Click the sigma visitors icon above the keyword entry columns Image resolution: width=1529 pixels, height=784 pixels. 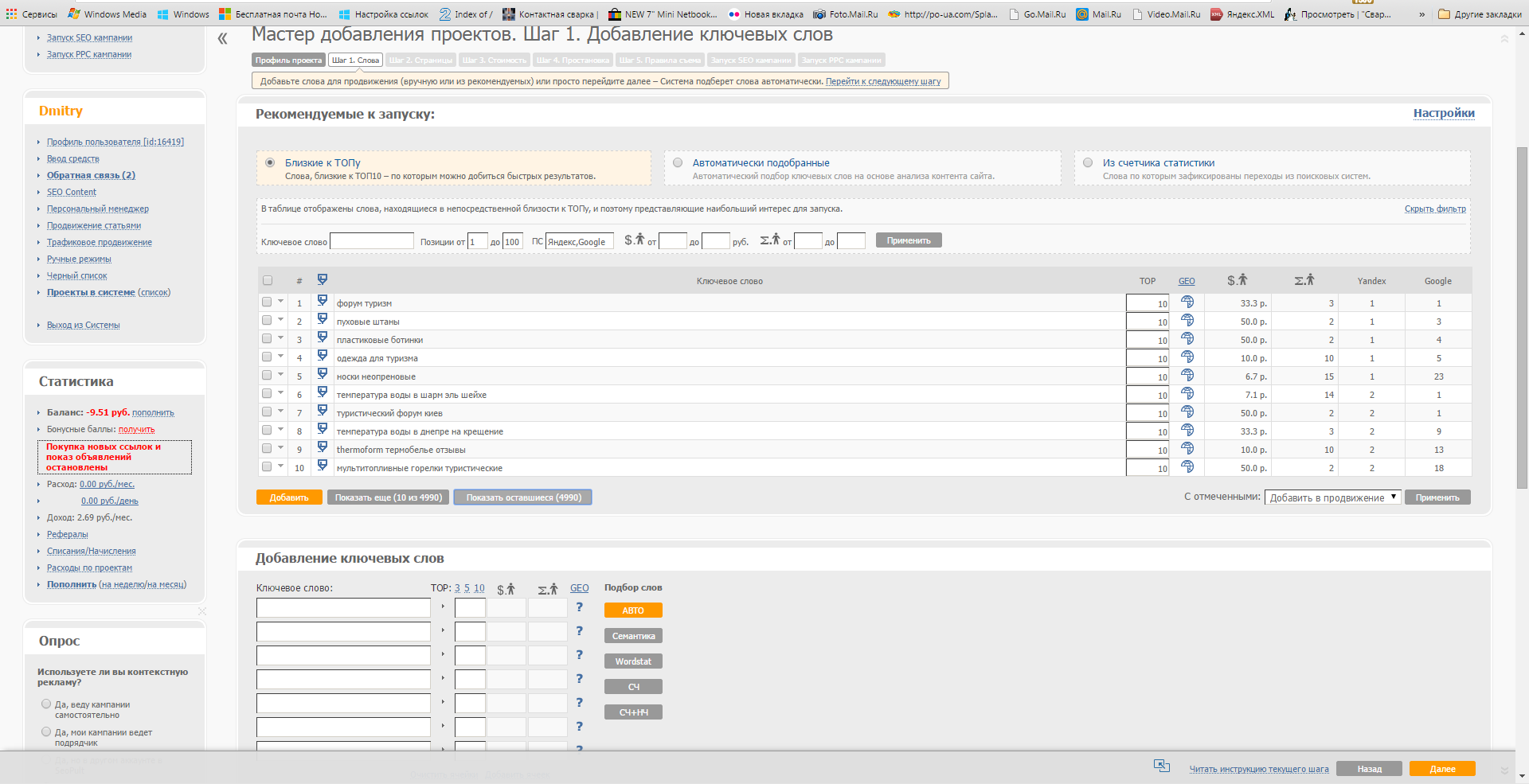click(x=548, y=589)
